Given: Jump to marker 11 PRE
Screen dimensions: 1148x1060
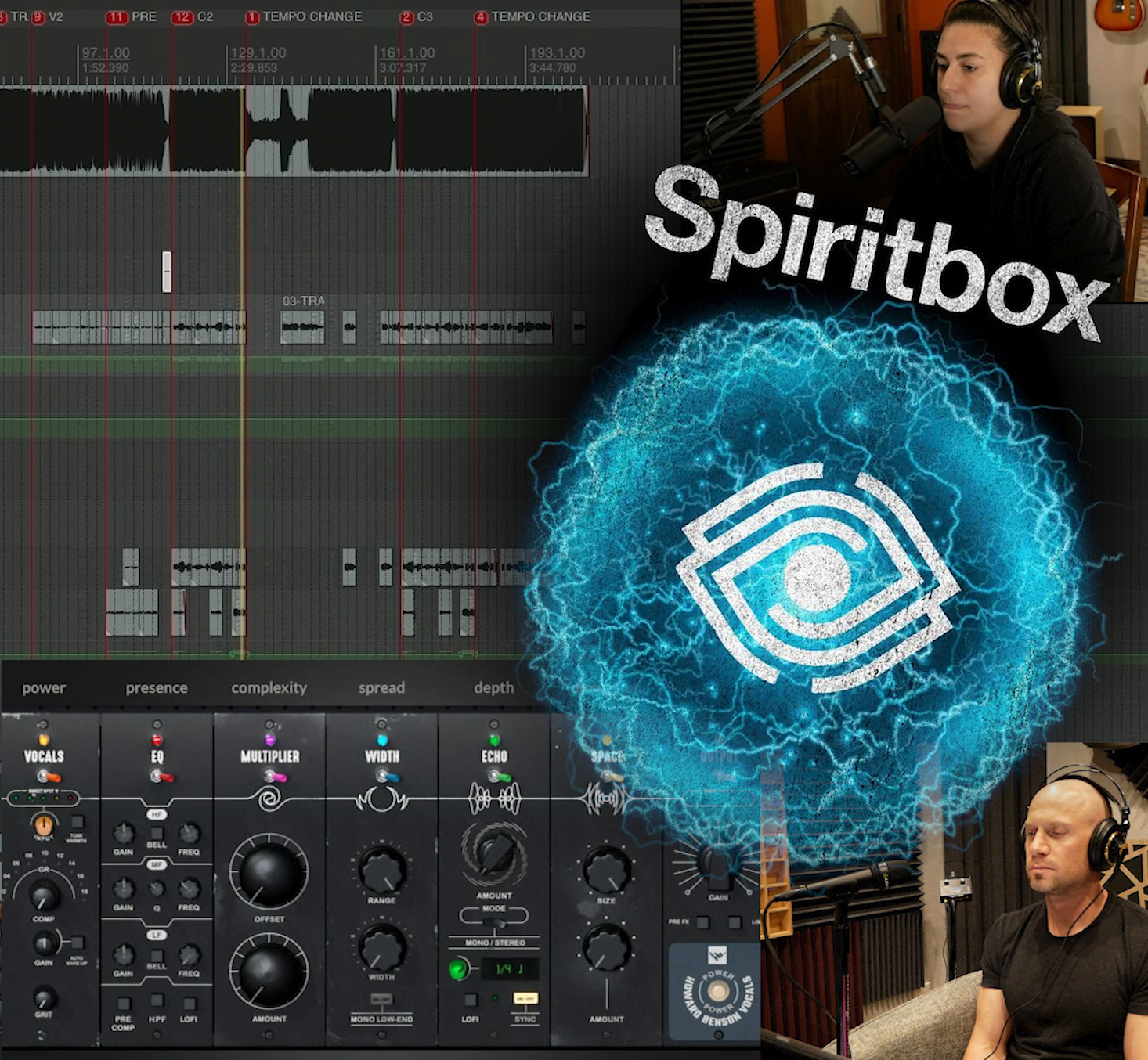Looking at the screenshot, I should click(x=132, y=16).
